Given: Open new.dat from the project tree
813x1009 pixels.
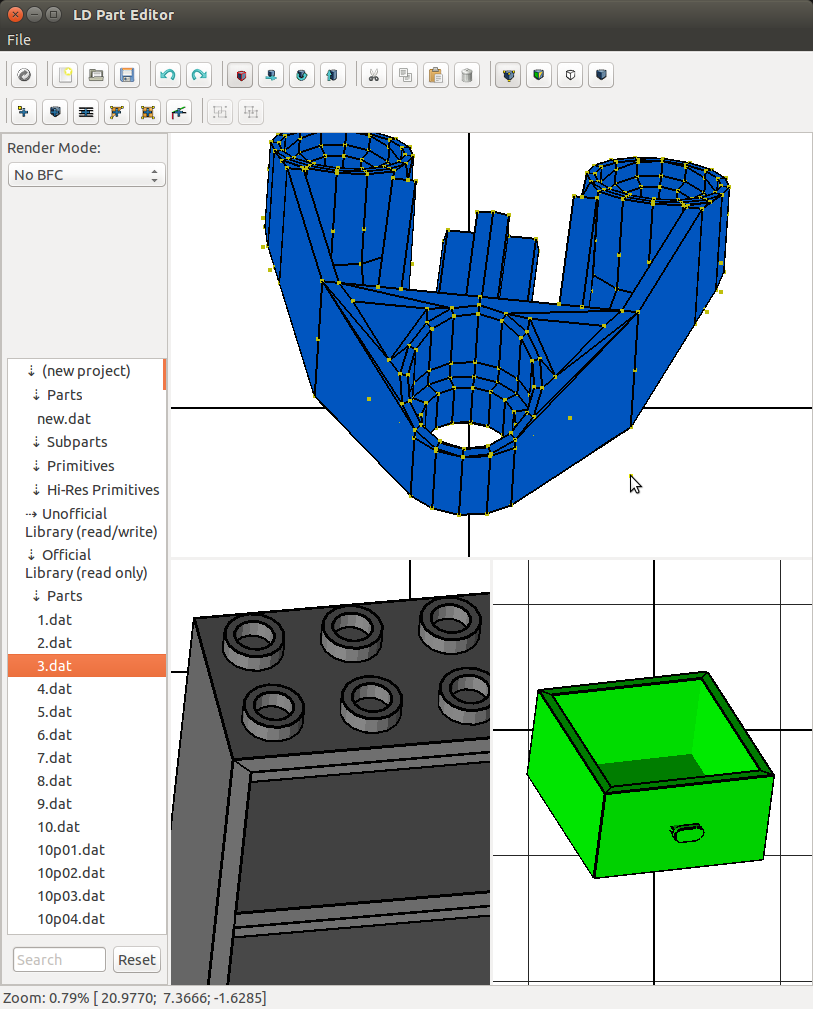Looking at the screenshot, I should pyautogui.click(x=64, y=419).
